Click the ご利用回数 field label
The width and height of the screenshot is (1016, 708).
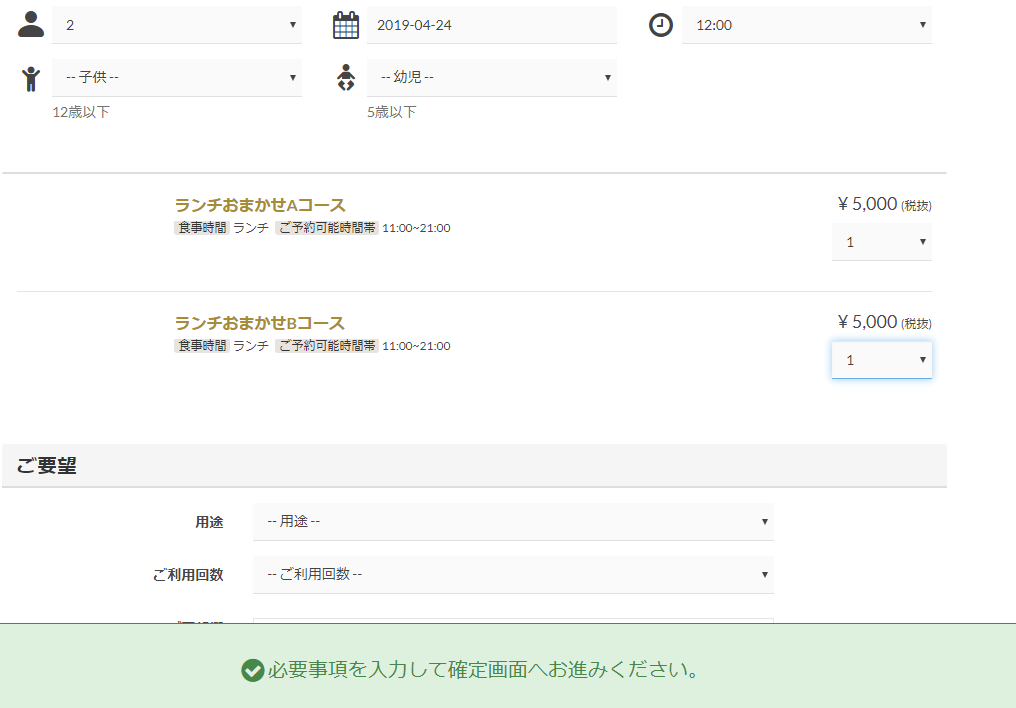click(188, 575)
